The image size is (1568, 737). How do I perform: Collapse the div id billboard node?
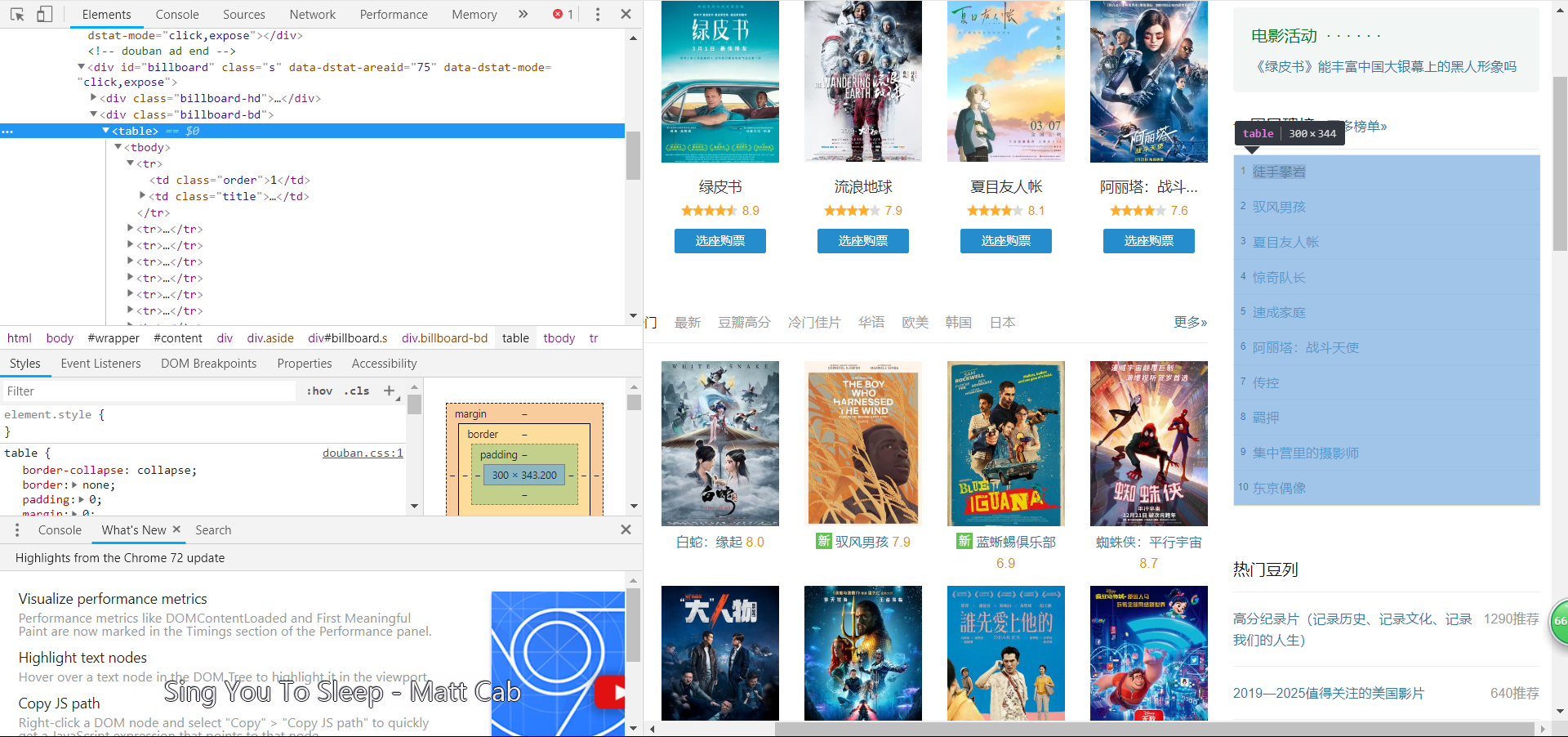tap(81, 67)
